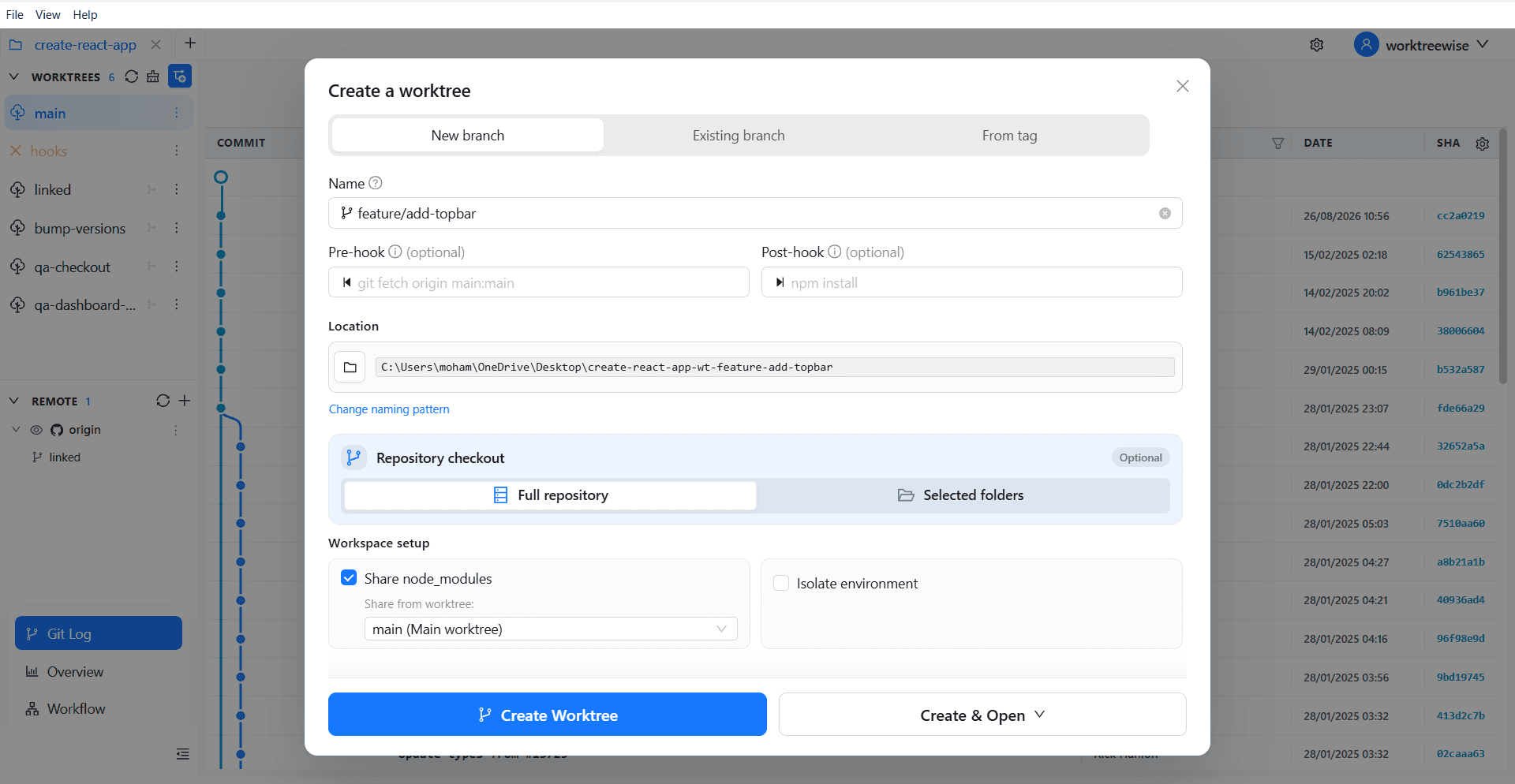Click the add-worktree icon in WORKTREES header

(180, 77)
